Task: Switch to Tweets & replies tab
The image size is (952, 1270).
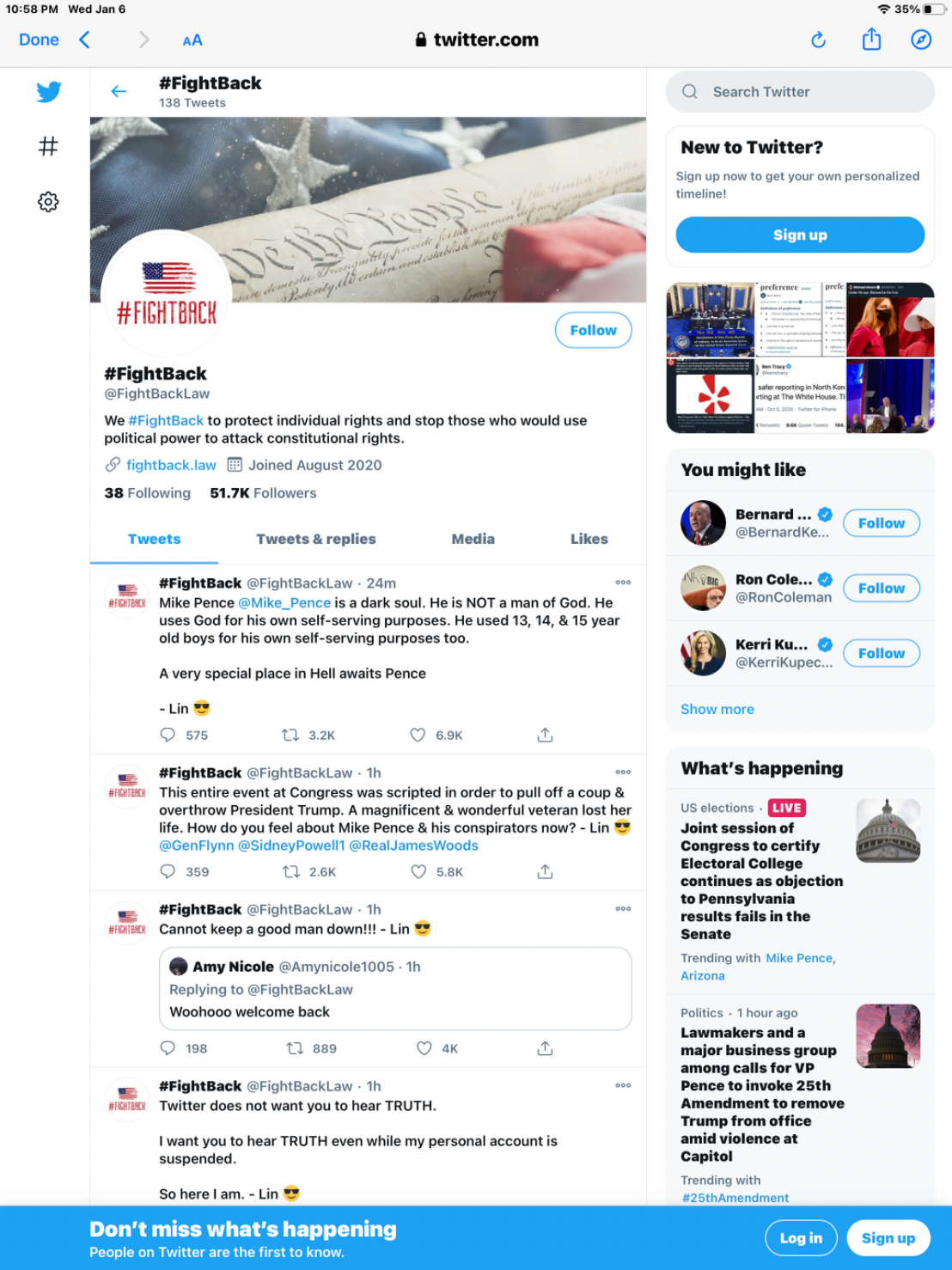Action: coord(316,539)
